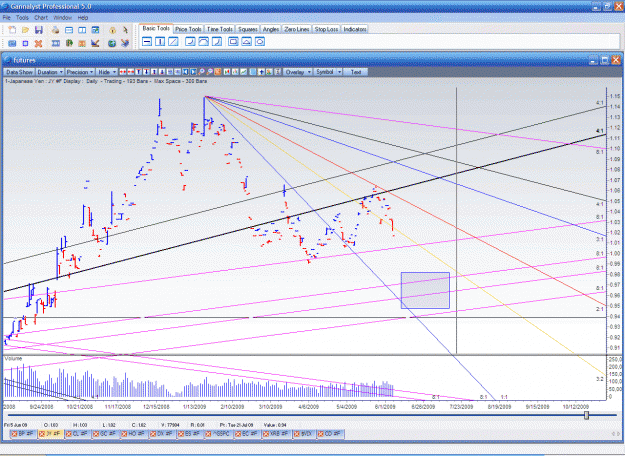Switch to the BP #F chart tab
This screenshot has height=456, width=625.
(x=23, y=434)
